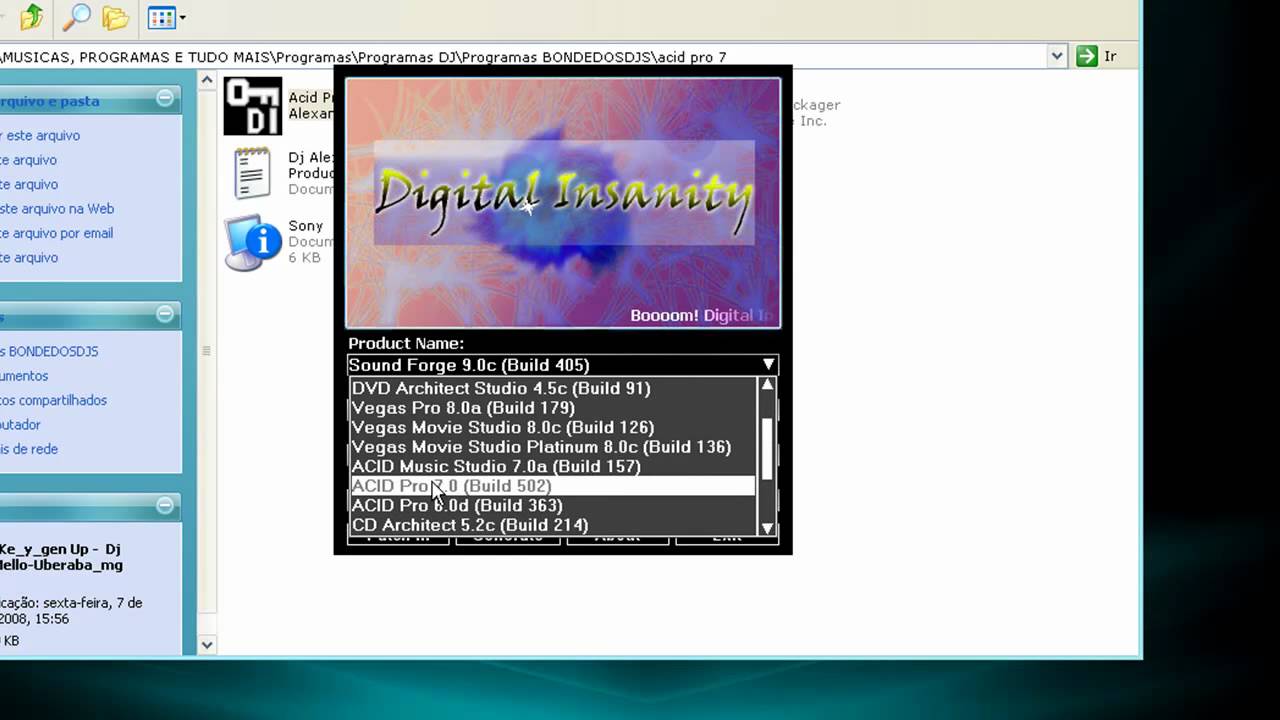This screenshot has height=720, width=1280.
Task: Click 'arquivo por email' link
Action: point(57,233)
